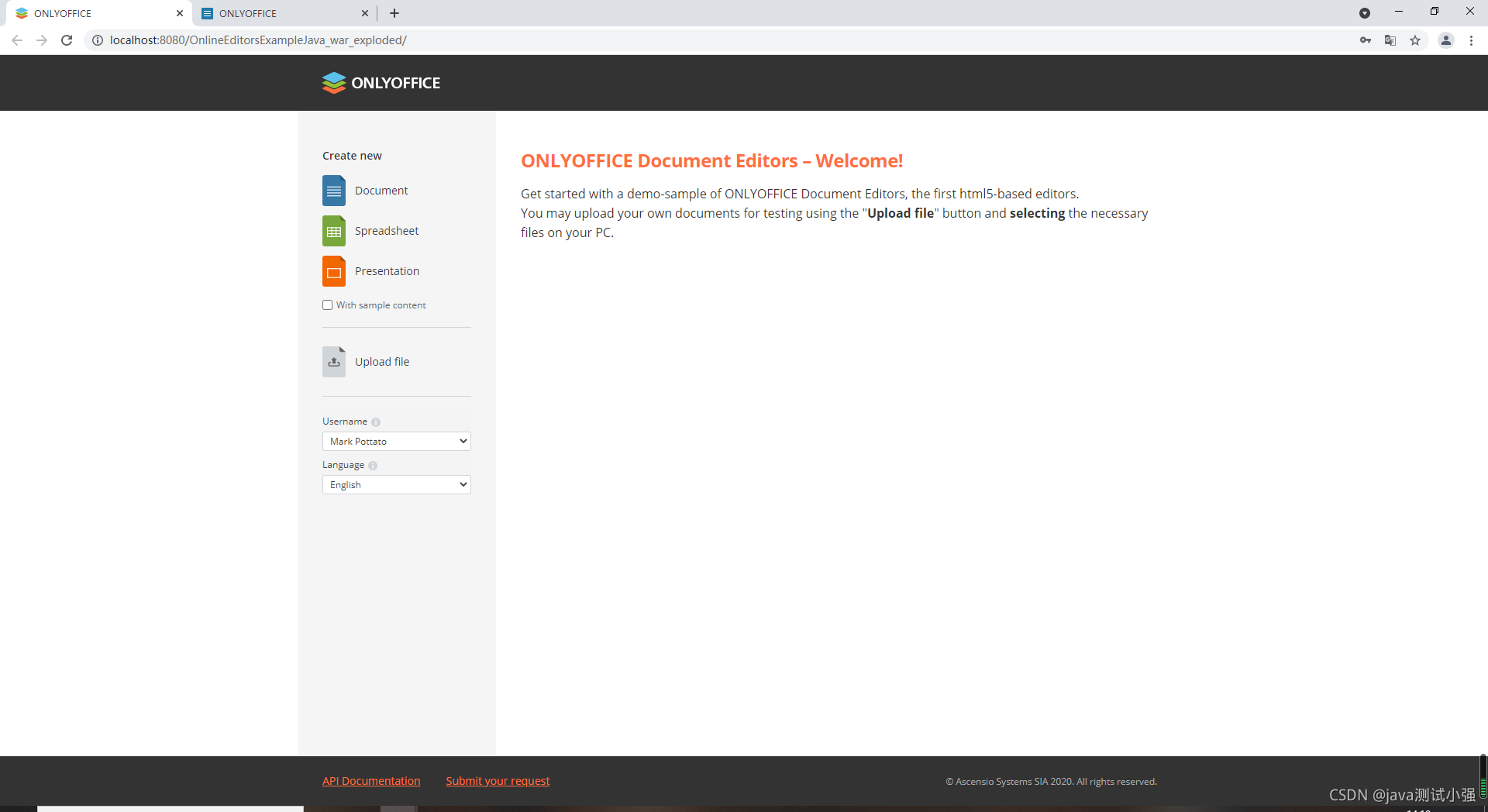Open the Chrome three-dot menu
1488x812 pixels.
tap(1471, 40)
